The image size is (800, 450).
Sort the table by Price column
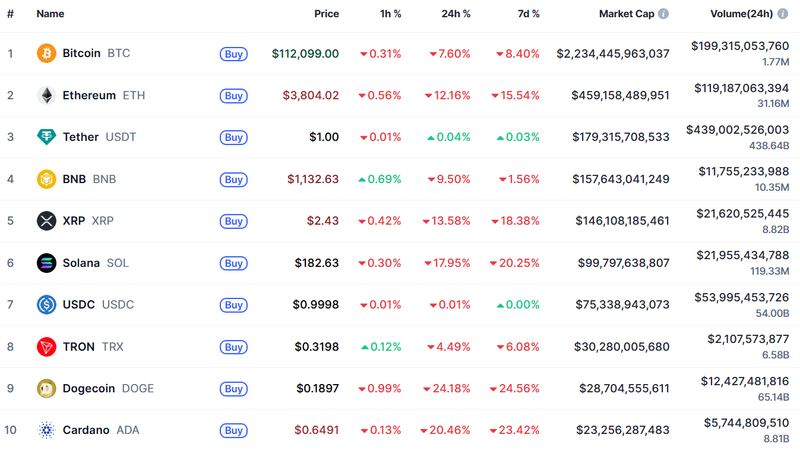tap(326, 14)
